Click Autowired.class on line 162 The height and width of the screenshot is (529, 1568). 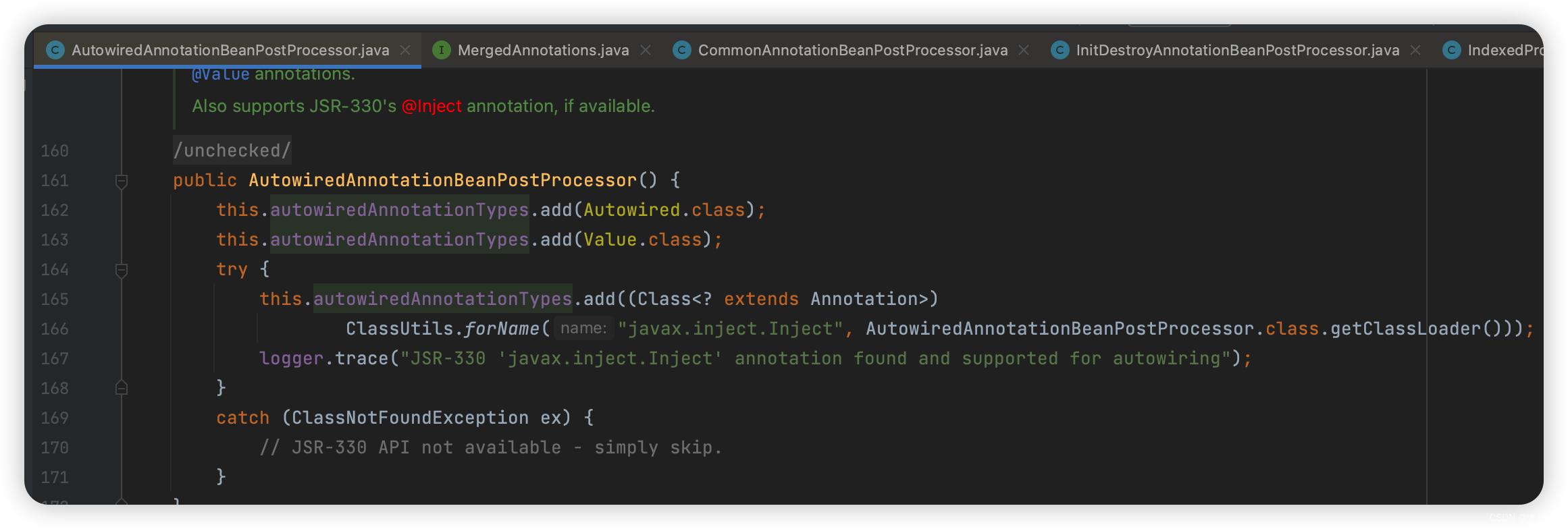pos(664,211)
